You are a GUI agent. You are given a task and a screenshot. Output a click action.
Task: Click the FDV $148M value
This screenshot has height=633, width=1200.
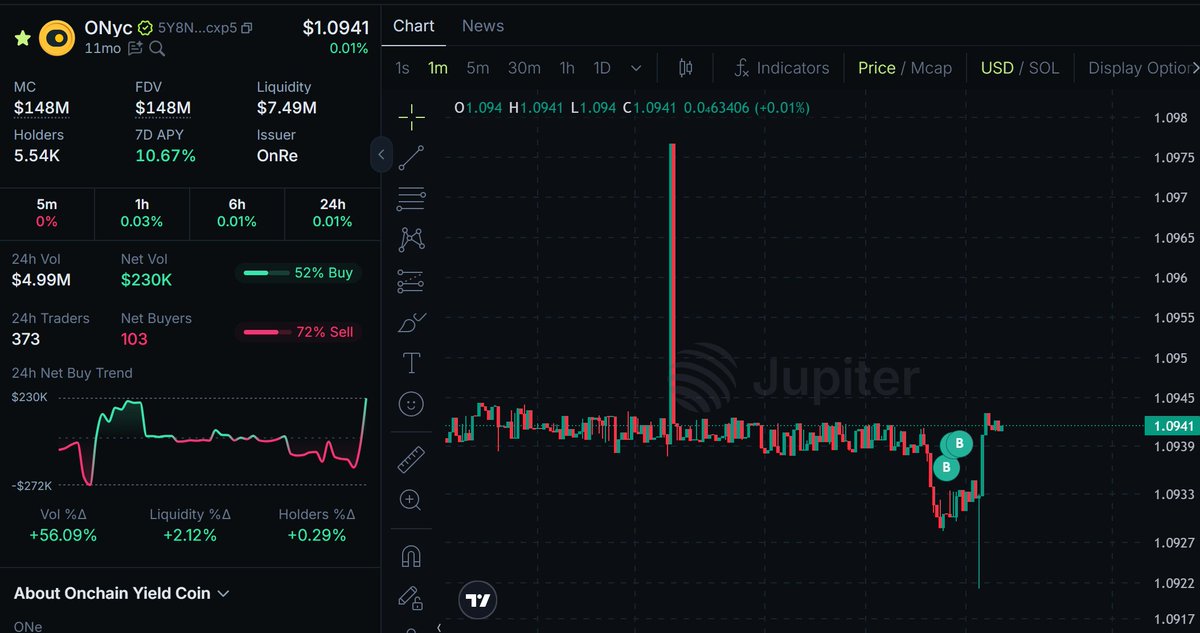[163, 107]
